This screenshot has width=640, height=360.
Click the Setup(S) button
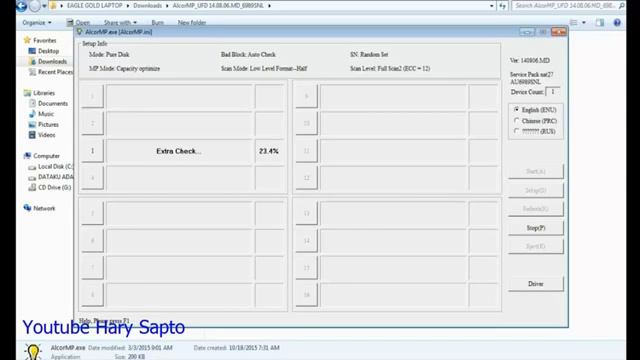pos(536,190)
